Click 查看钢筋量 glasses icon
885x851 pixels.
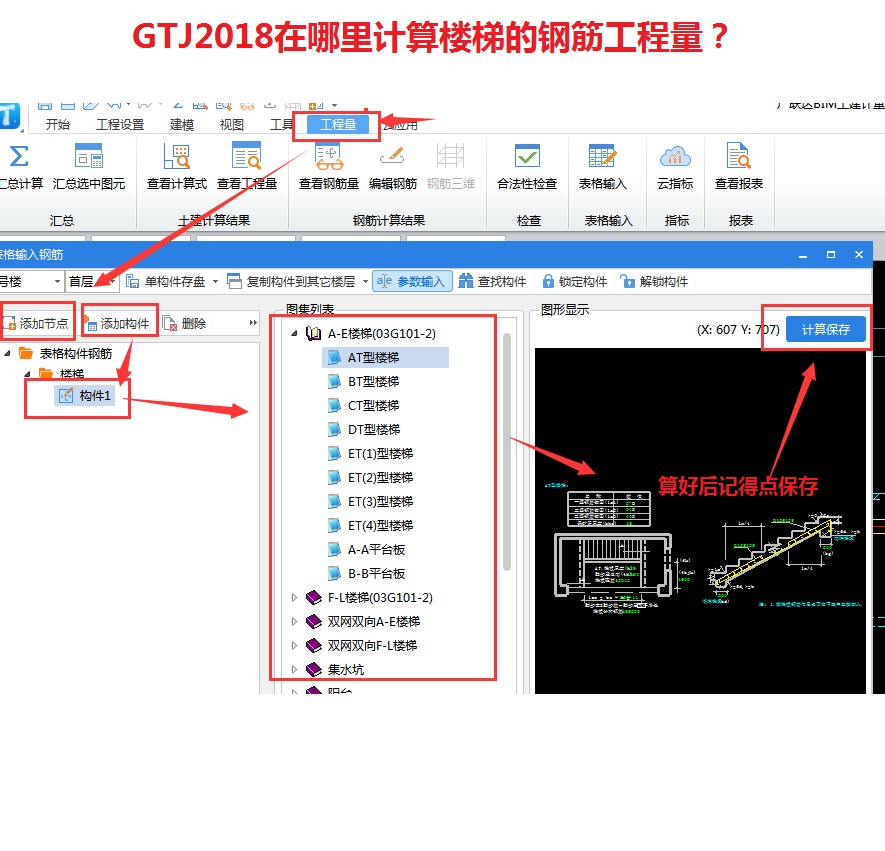[x=329, y=157]
